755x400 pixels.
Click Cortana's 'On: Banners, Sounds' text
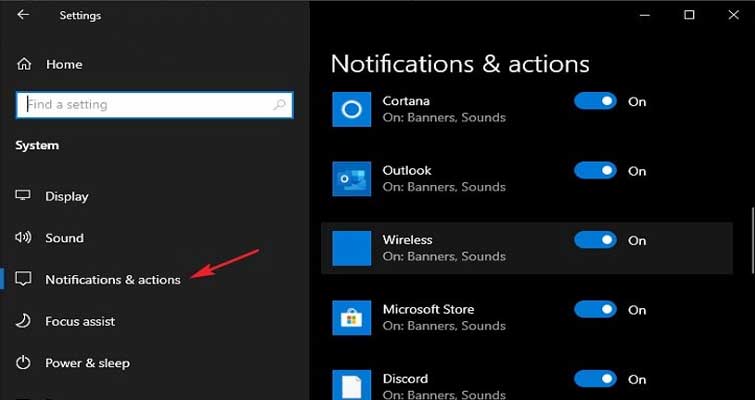pyautogui.click(x=444, y=117)
